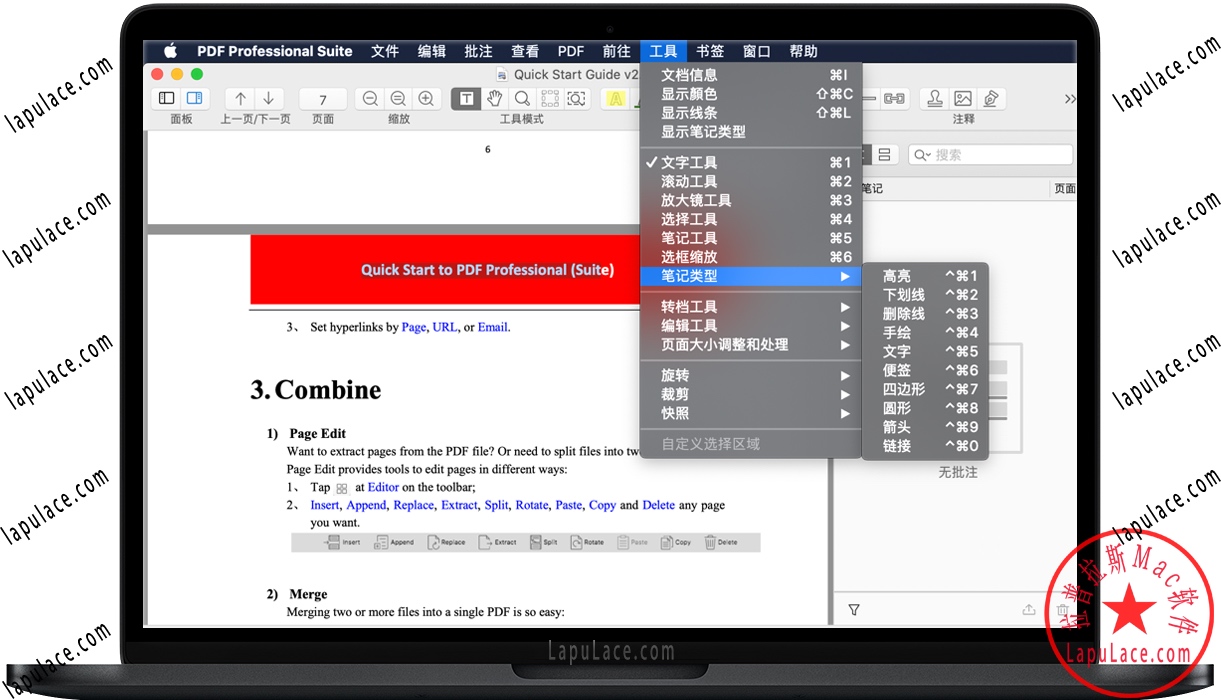Click the Editor link in the document
The image size is (1221, 700).
(x=383, y=487)
